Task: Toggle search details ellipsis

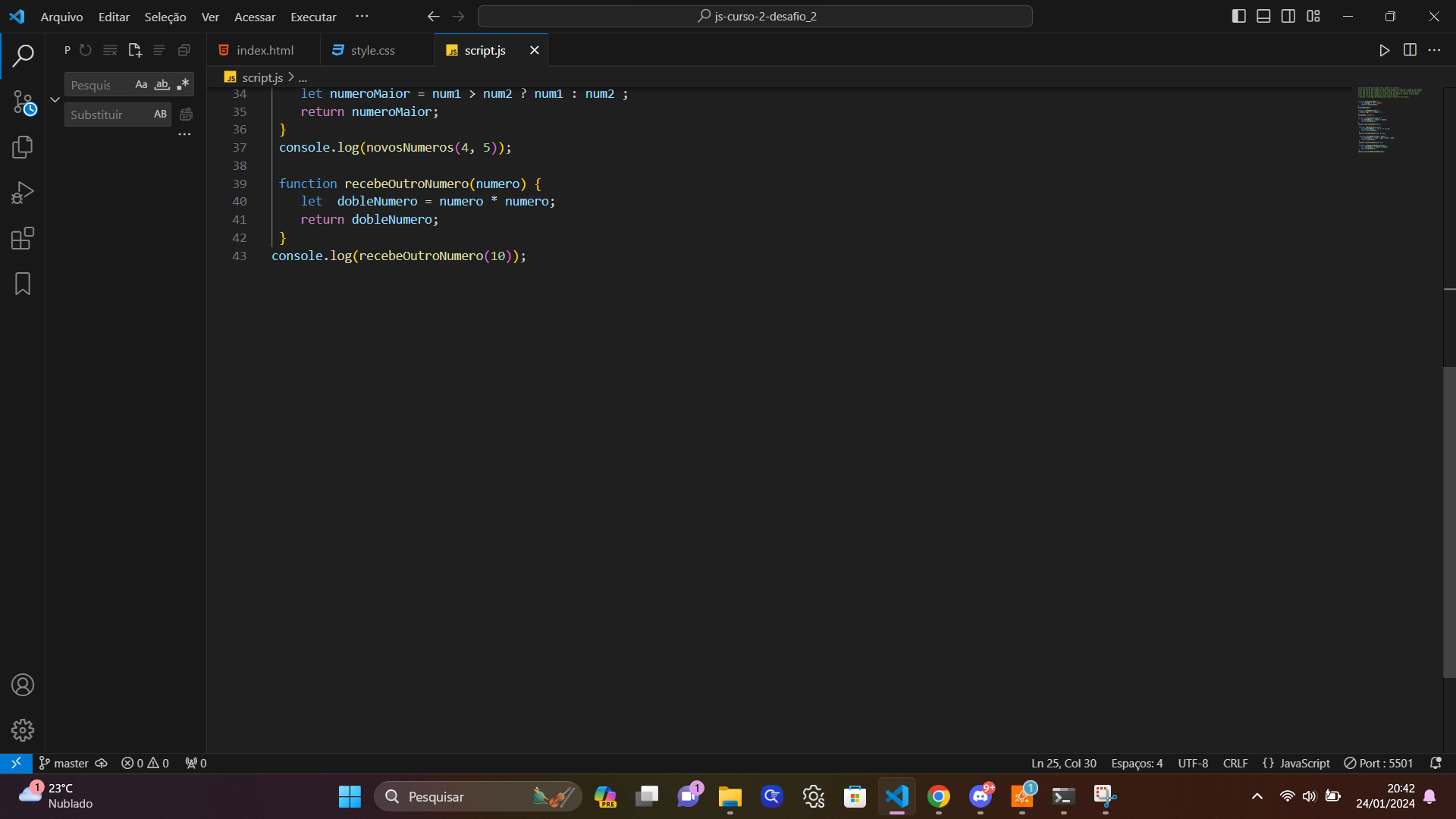Action: click(x=184, y=135)
